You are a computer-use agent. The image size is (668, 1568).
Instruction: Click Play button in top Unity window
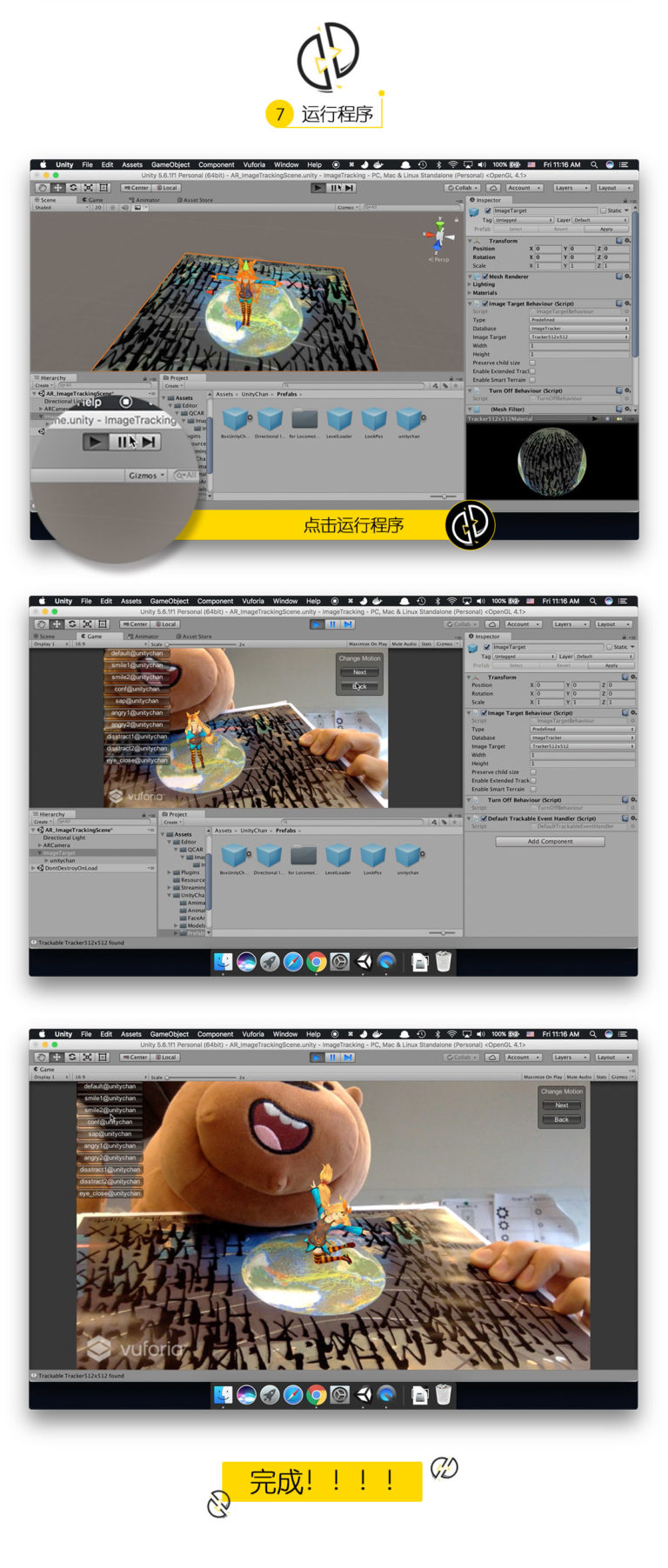point(318,187)
